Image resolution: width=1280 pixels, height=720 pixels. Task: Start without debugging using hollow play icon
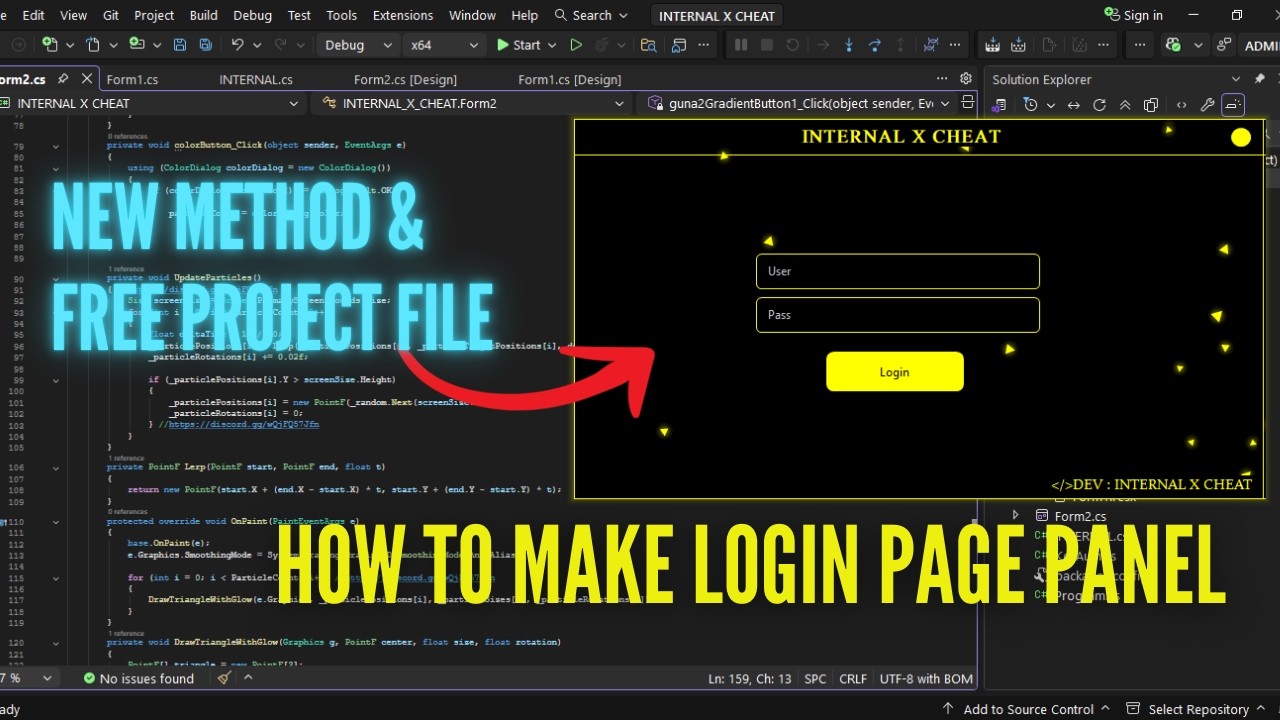coord(576,45)
